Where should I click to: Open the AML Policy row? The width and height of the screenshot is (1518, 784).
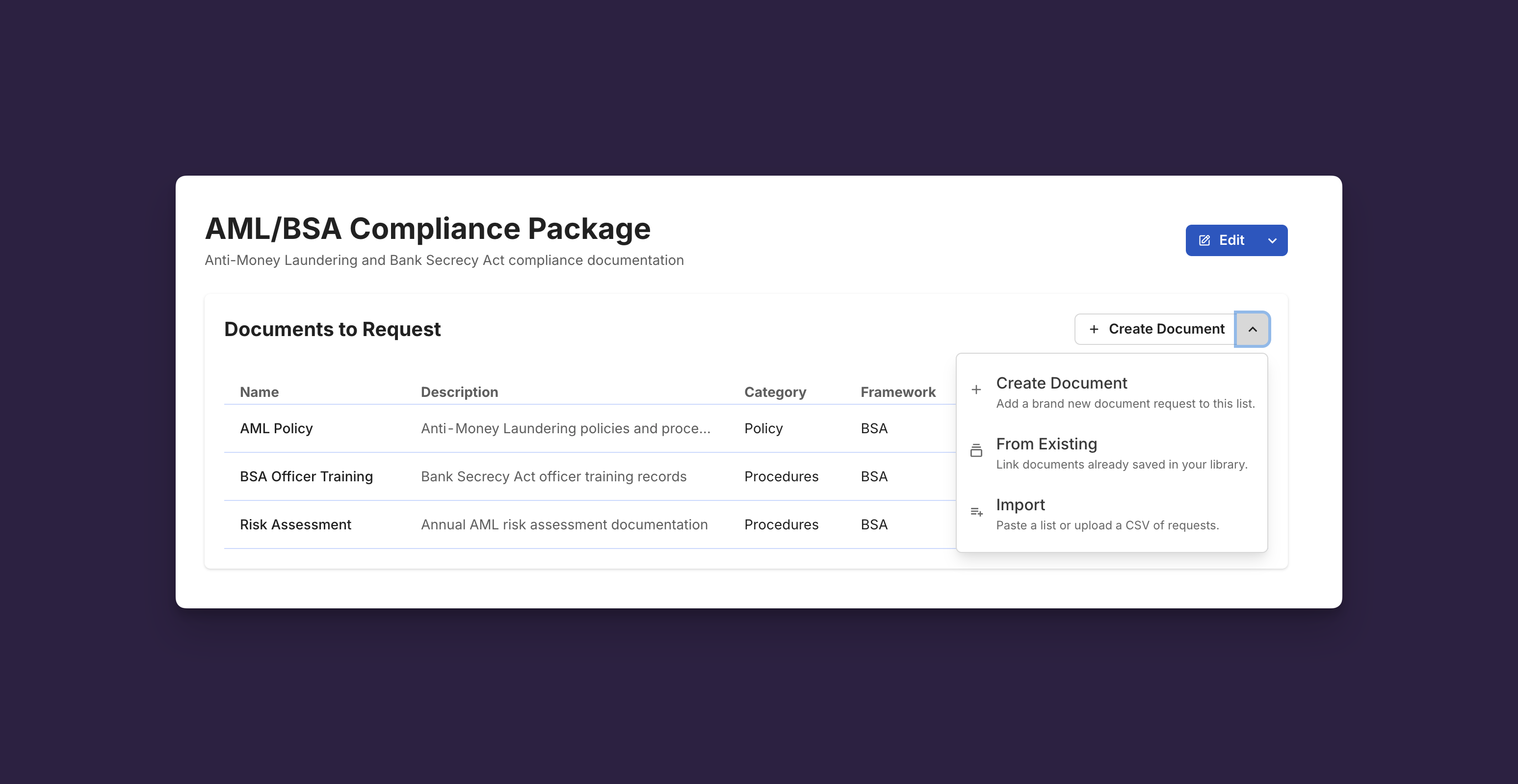pos(276,428)
